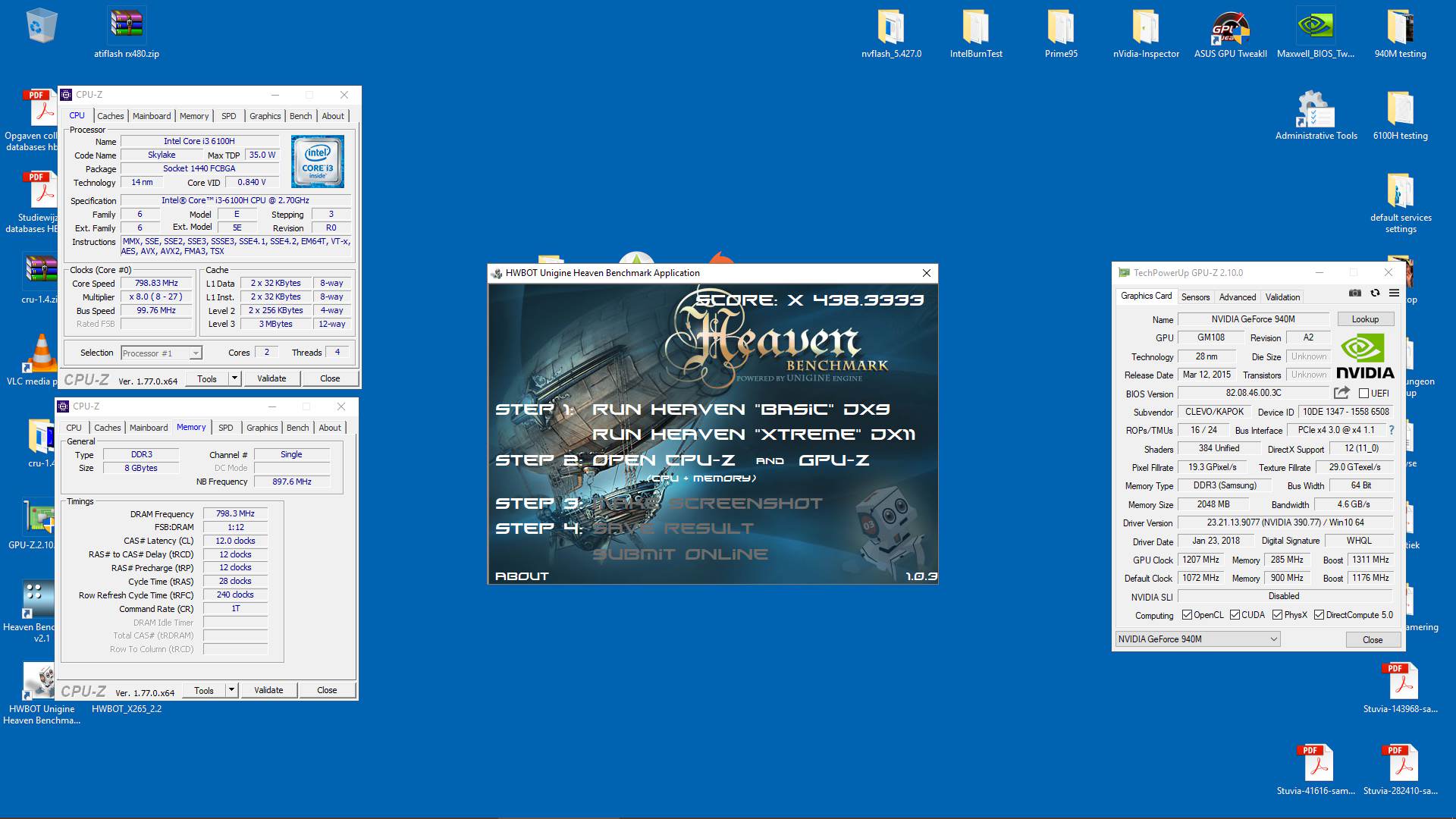This screenshot has width=1456, height=819.
Task: Switch to Caches tab in top CPU-Z window
Action: 110,116
